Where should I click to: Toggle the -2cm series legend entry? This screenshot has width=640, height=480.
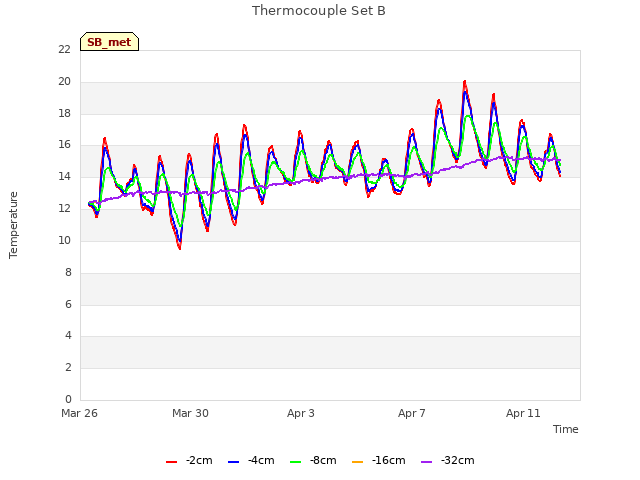189,460
